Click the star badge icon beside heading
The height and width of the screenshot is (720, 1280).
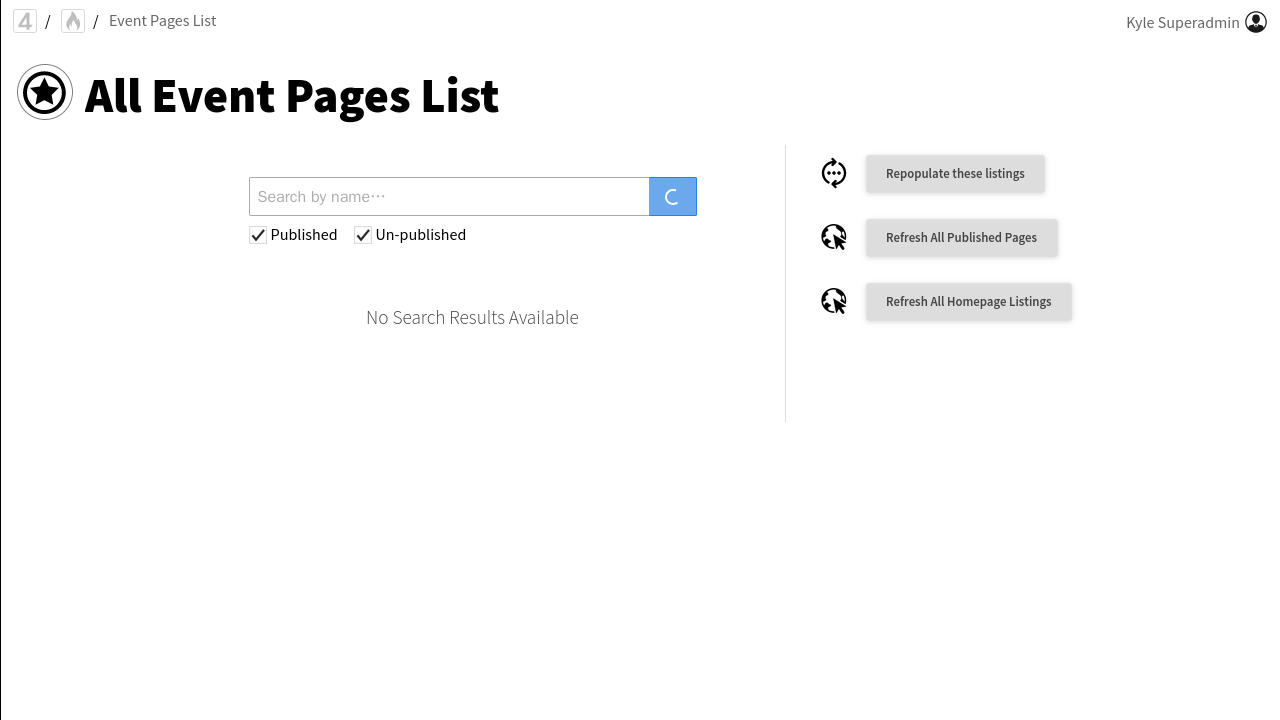click(x=45, y=93)
